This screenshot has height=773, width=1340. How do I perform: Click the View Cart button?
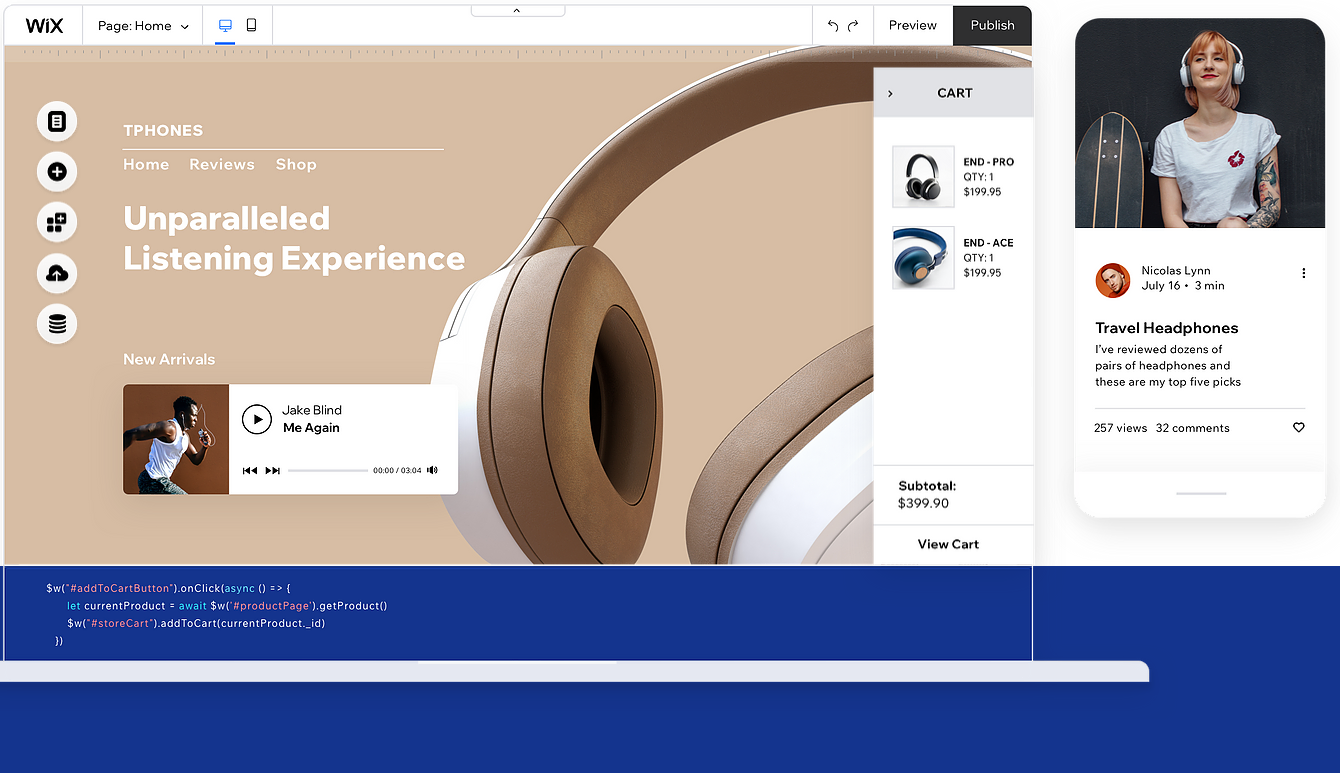click(x=948, y=544)
